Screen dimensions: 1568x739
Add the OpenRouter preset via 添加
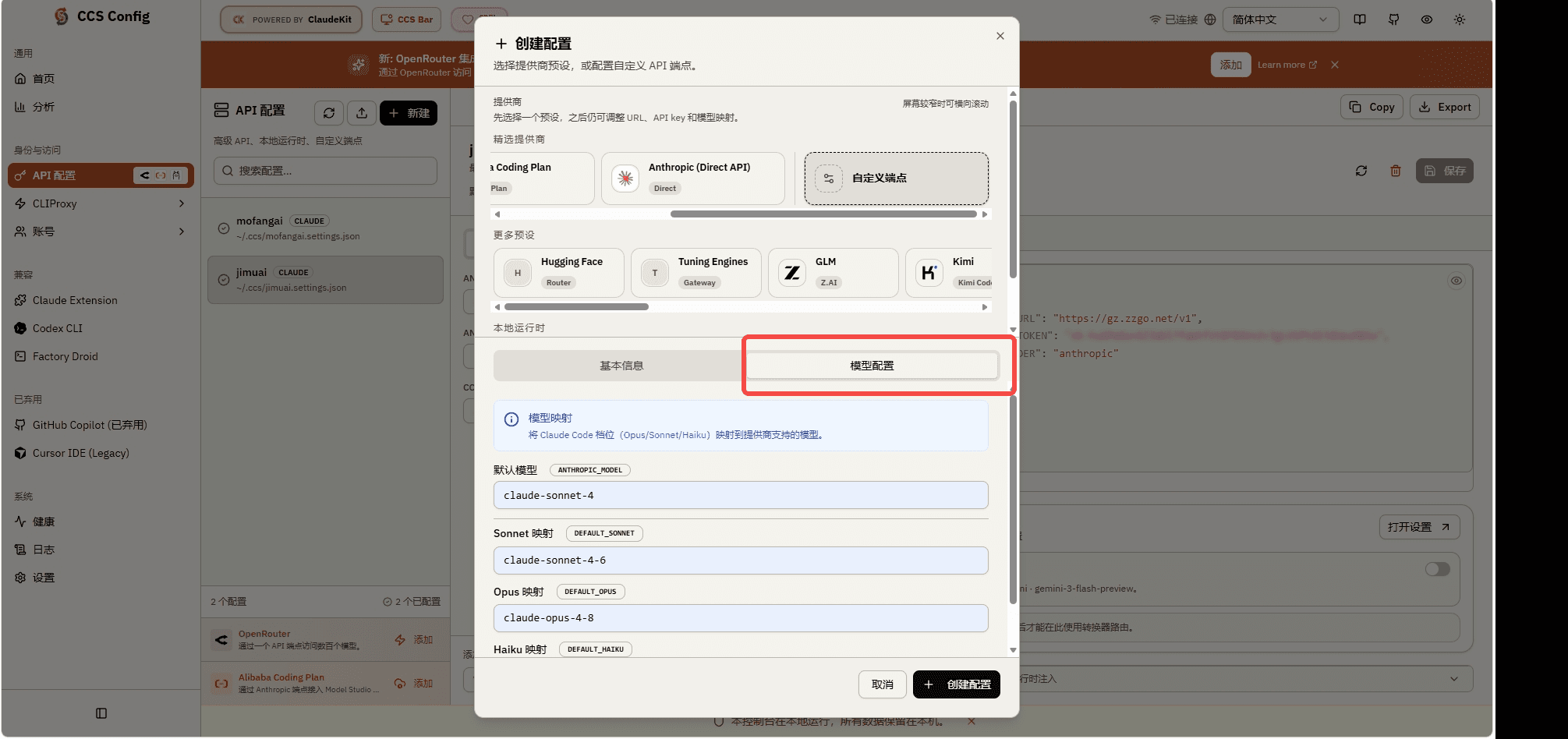(413, 640)
